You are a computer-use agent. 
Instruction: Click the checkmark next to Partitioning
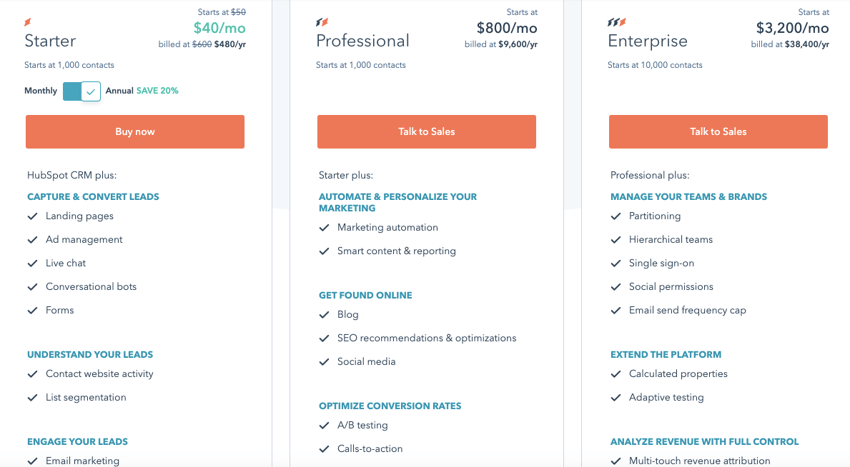(x=616, y=216)
